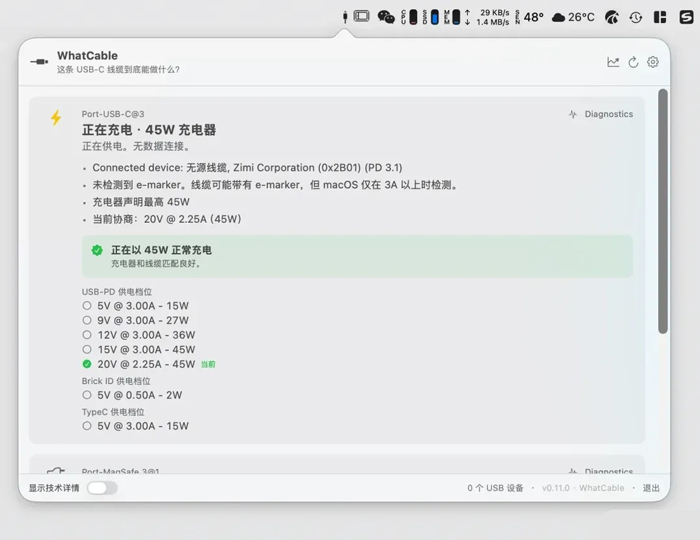Viewport: 700px width, 540px height.
Task: Click the 这条 USB-C 线缆到底能做什么? subtitle
Action: [118, 70]
